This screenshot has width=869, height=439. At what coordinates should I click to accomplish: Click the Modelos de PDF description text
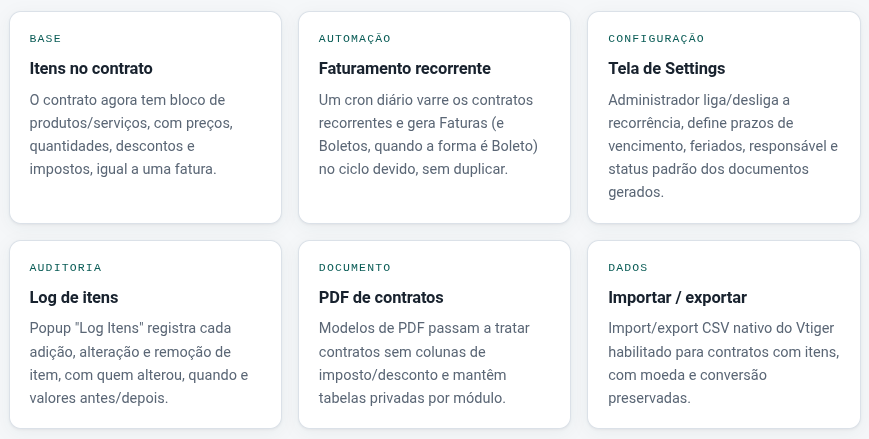point(424,363)
